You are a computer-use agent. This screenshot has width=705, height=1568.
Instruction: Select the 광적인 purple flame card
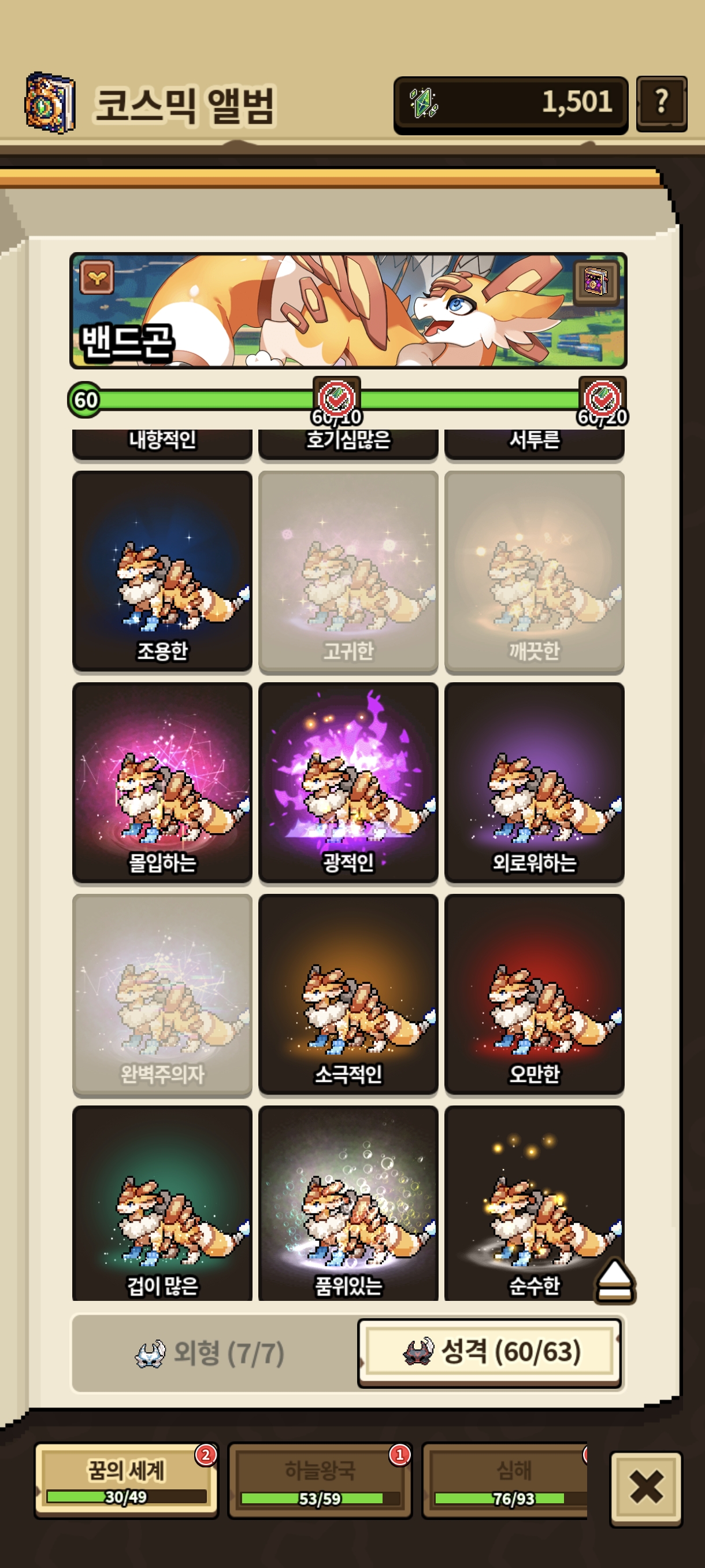348,783
